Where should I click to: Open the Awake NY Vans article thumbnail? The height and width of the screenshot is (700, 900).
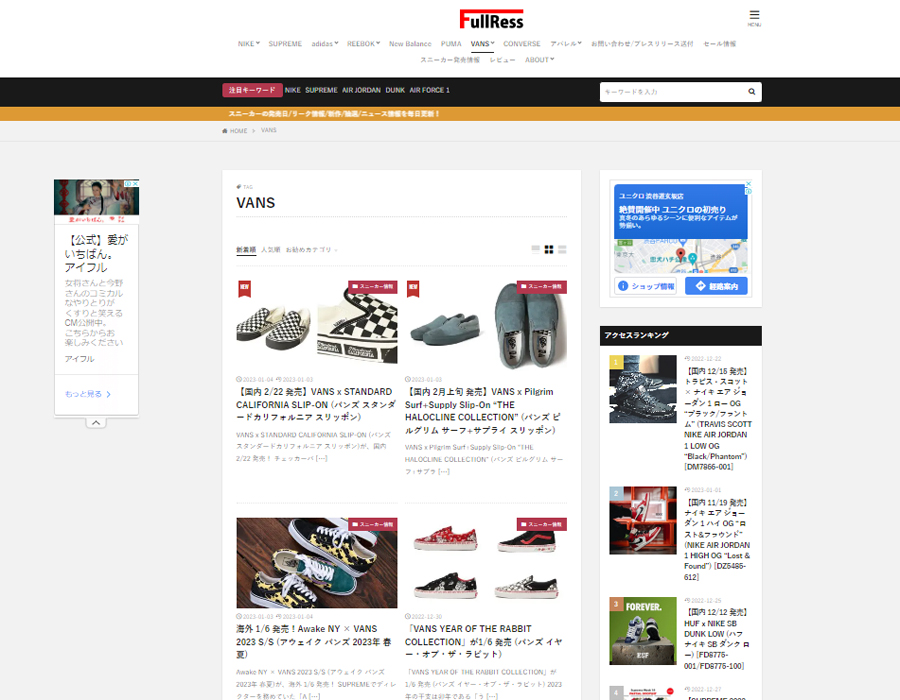(x=316, y=563)
